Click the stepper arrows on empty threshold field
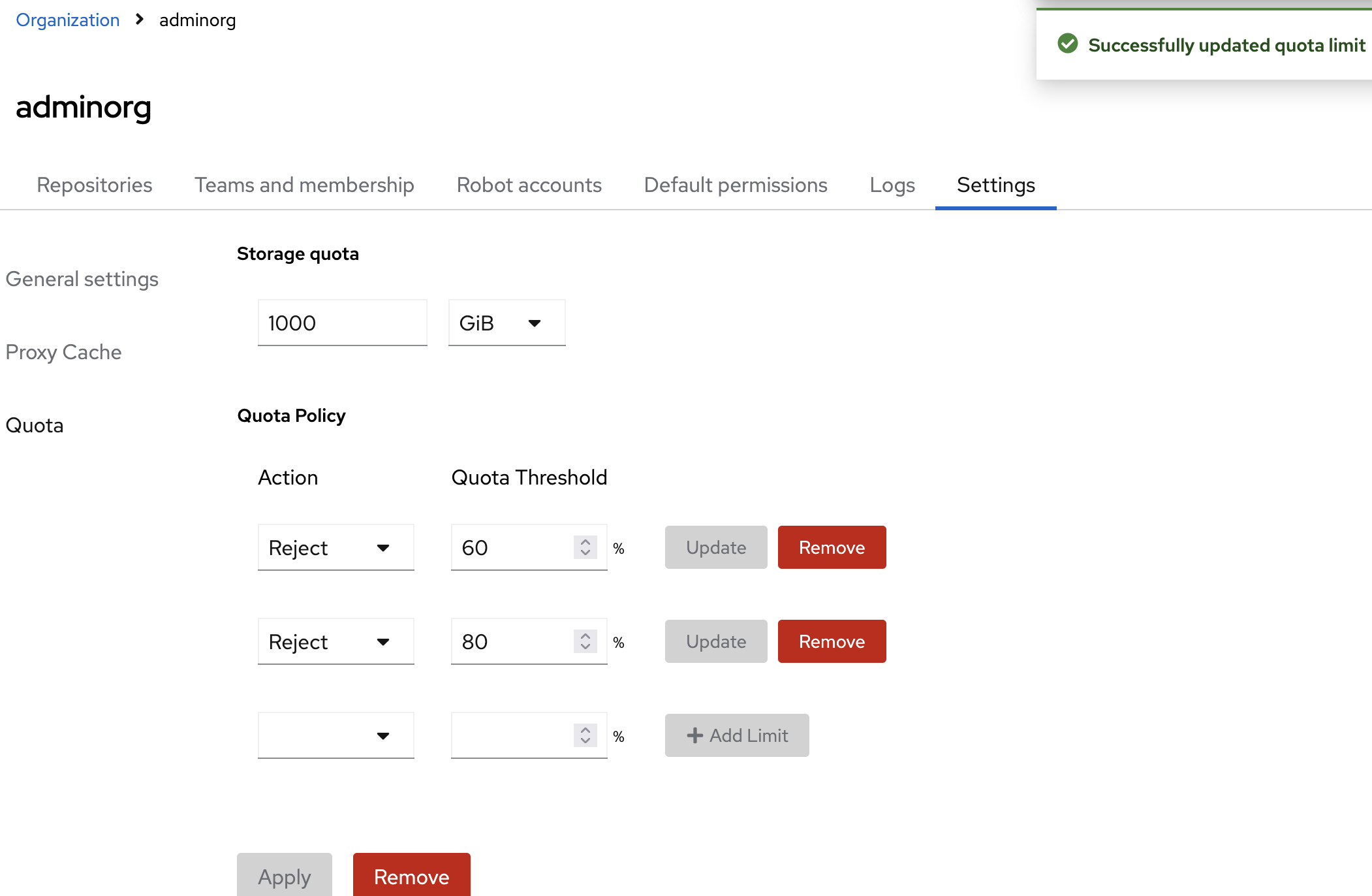The width and height of the screenshot is (1372, 896). (x=585, y=735)
